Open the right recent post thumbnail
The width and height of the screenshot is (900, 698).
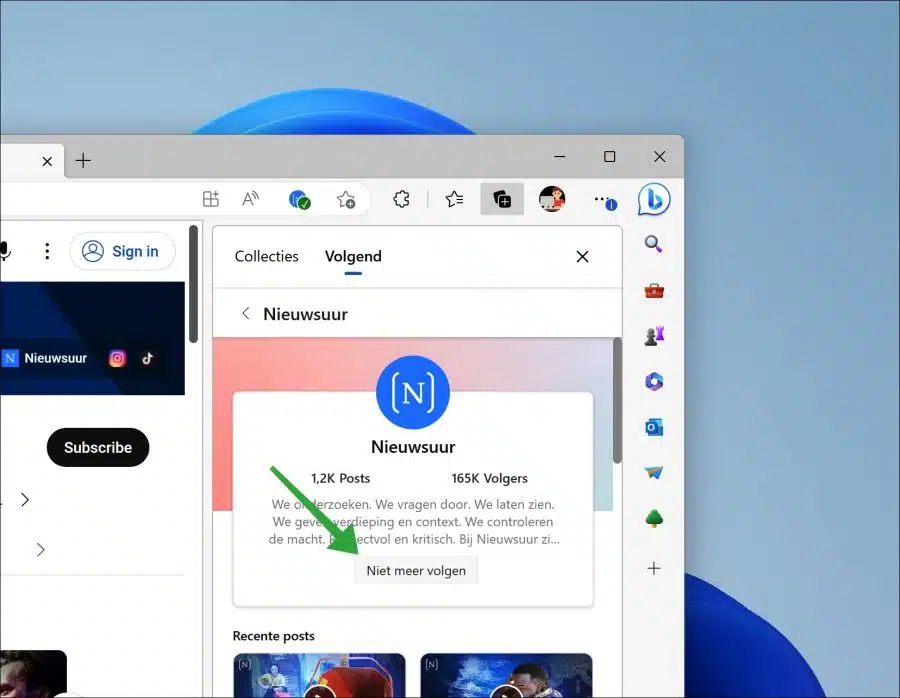(x=506, y=676)
